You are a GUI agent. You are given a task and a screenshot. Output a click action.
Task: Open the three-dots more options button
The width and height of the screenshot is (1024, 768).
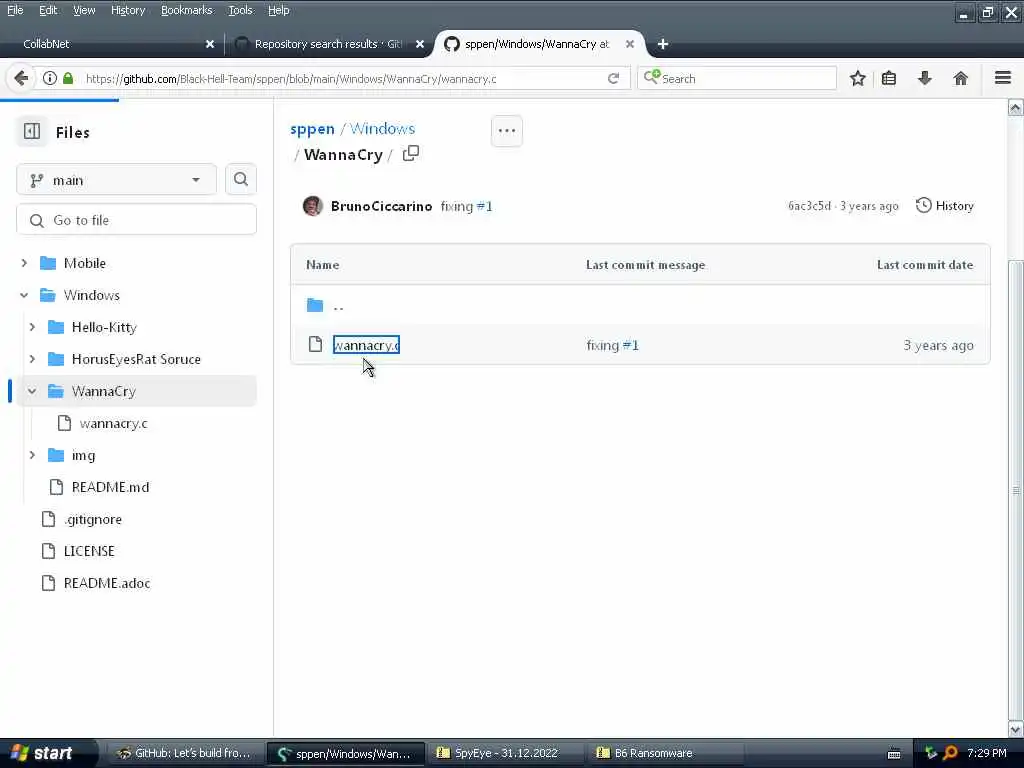pyautogui.click(x=507, y=131)
